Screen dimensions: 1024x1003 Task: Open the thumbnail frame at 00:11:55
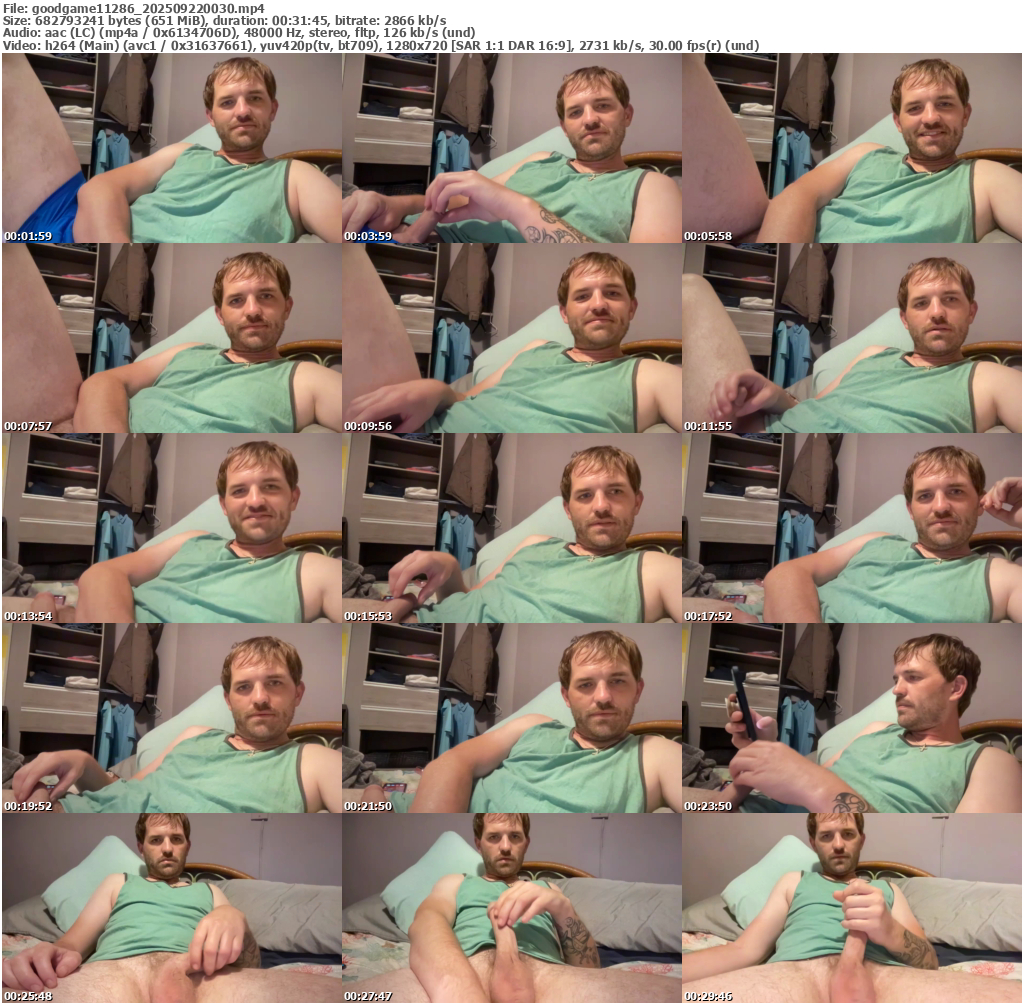click(x=852, y=338)
